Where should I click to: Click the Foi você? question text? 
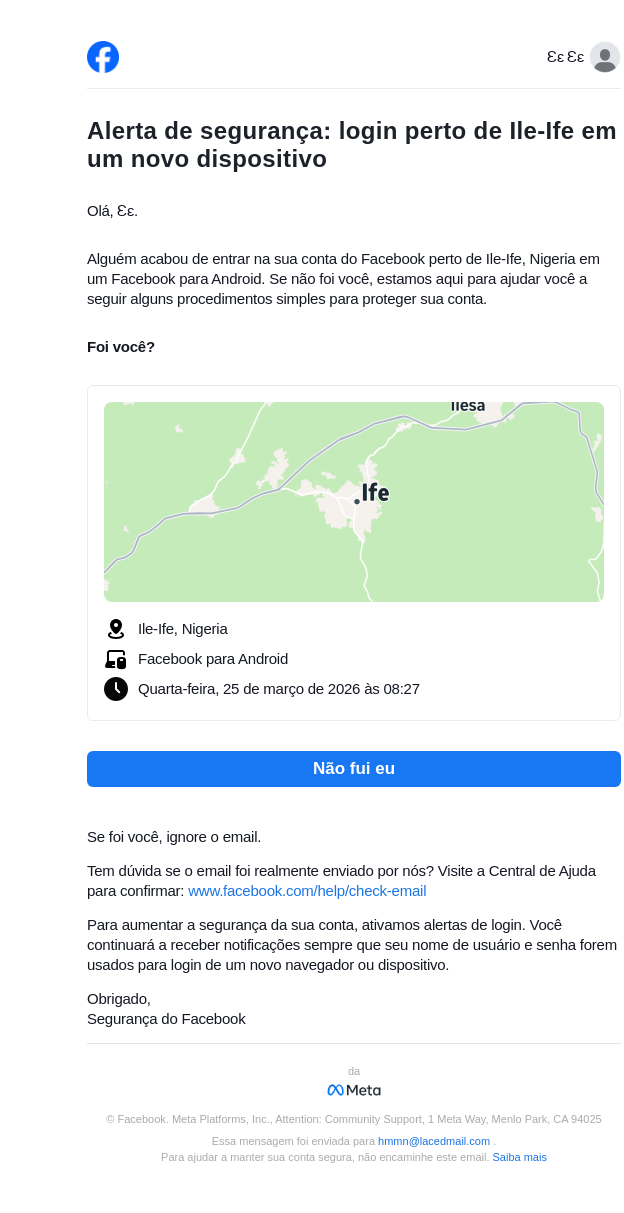[121, 347]
